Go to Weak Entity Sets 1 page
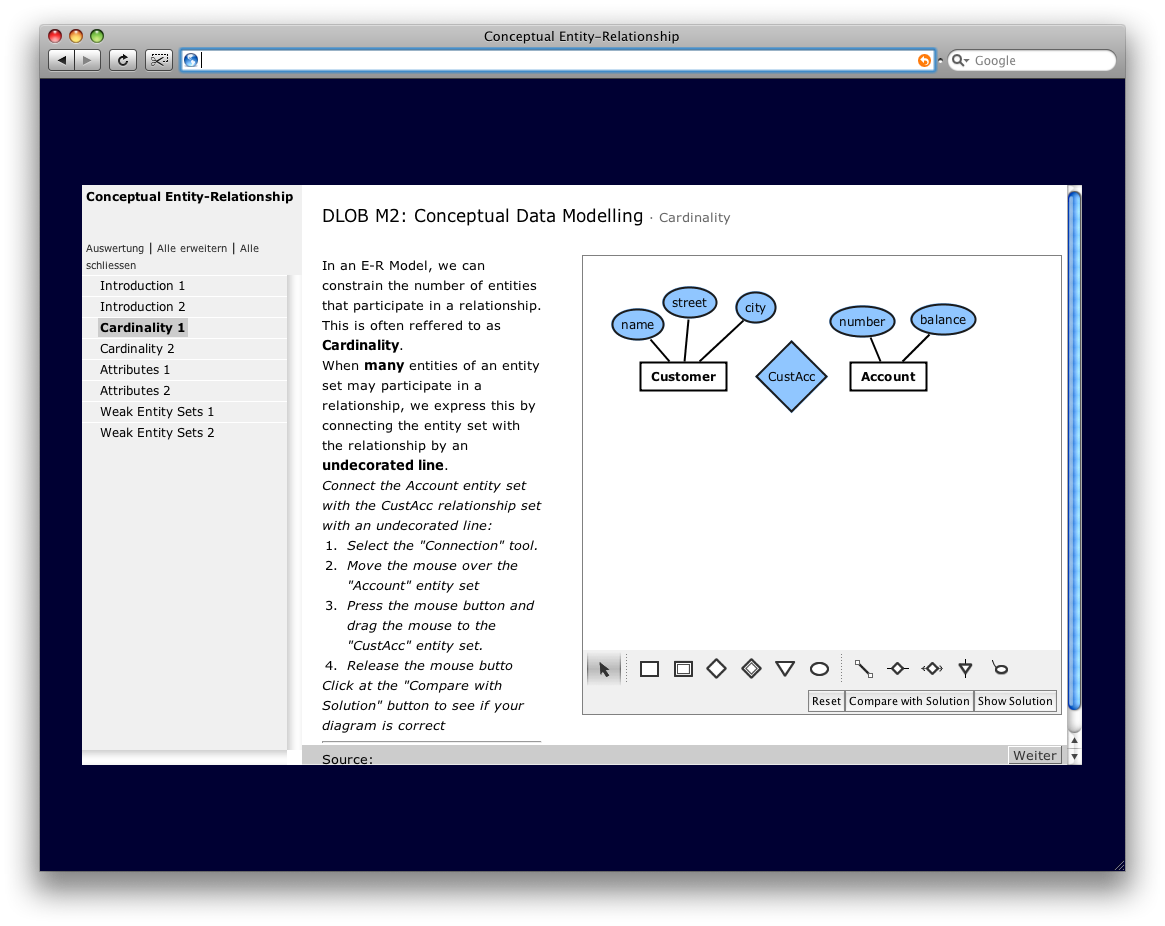 tap(157, 412)
